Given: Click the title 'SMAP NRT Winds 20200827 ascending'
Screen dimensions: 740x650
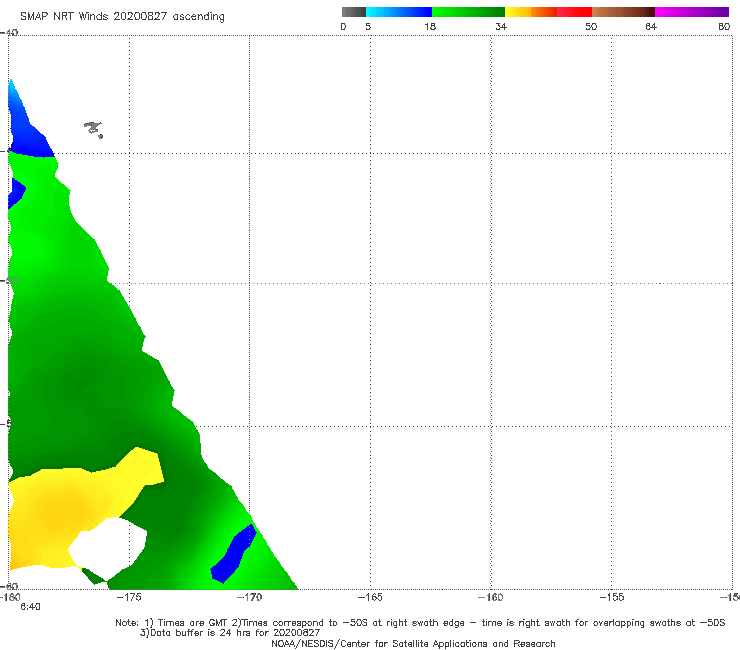Looking at the screenshot, I should click(122, 17).
